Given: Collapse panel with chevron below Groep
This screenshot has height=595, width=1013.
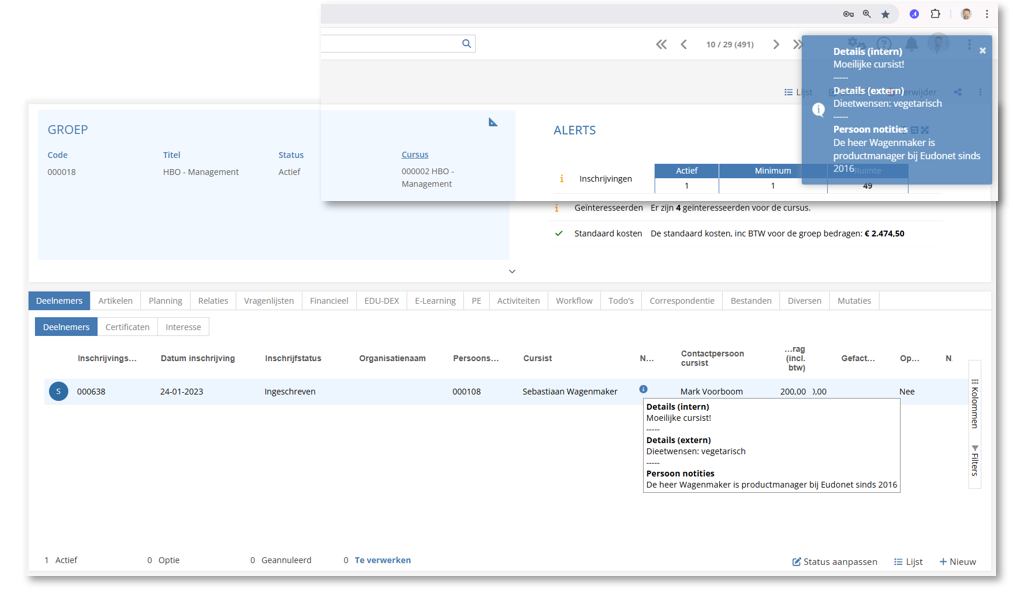Looking at the screenshot, I should pos(512,271).
